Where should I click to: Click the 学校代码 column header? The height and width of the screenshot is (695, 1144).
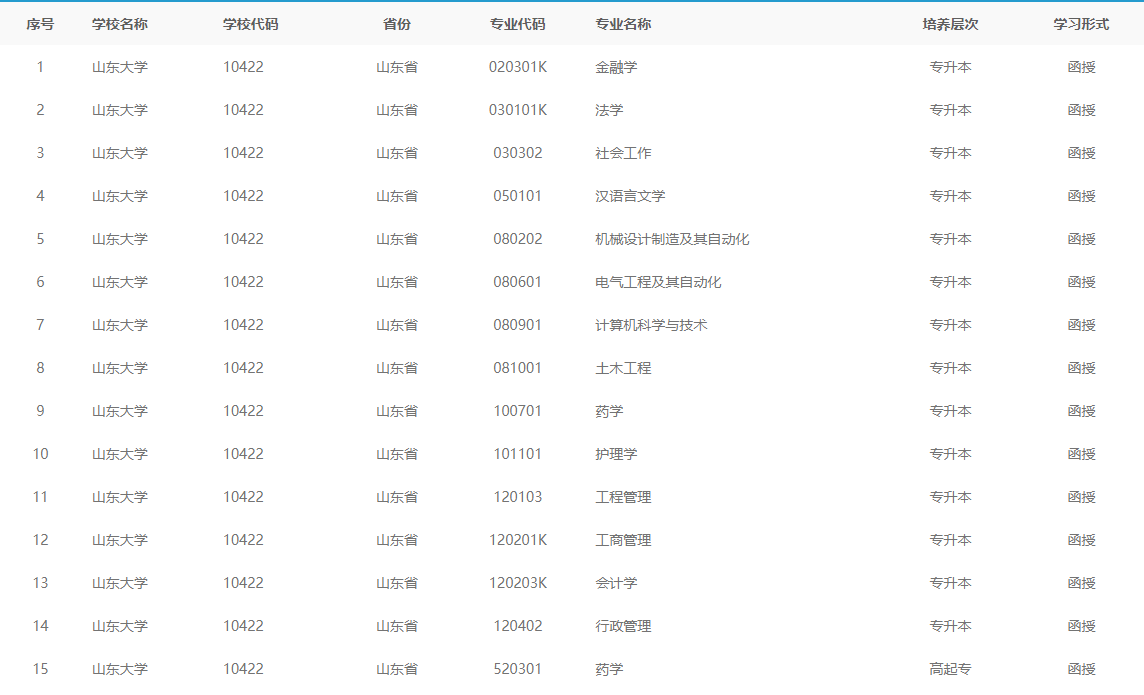(250, 24)
